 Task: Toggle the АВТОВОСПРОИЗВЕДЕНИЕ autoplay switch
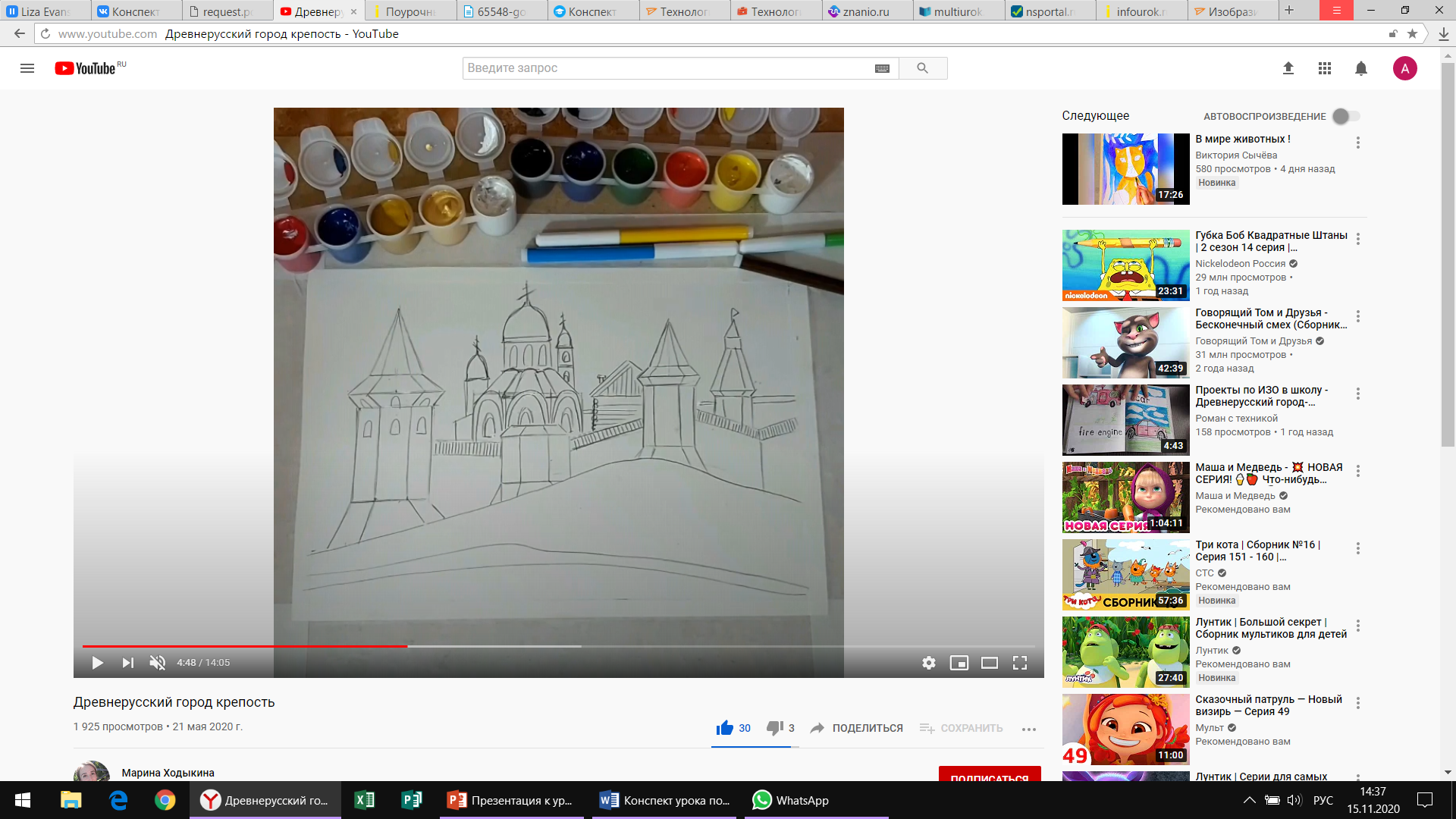pos(1346,116)
